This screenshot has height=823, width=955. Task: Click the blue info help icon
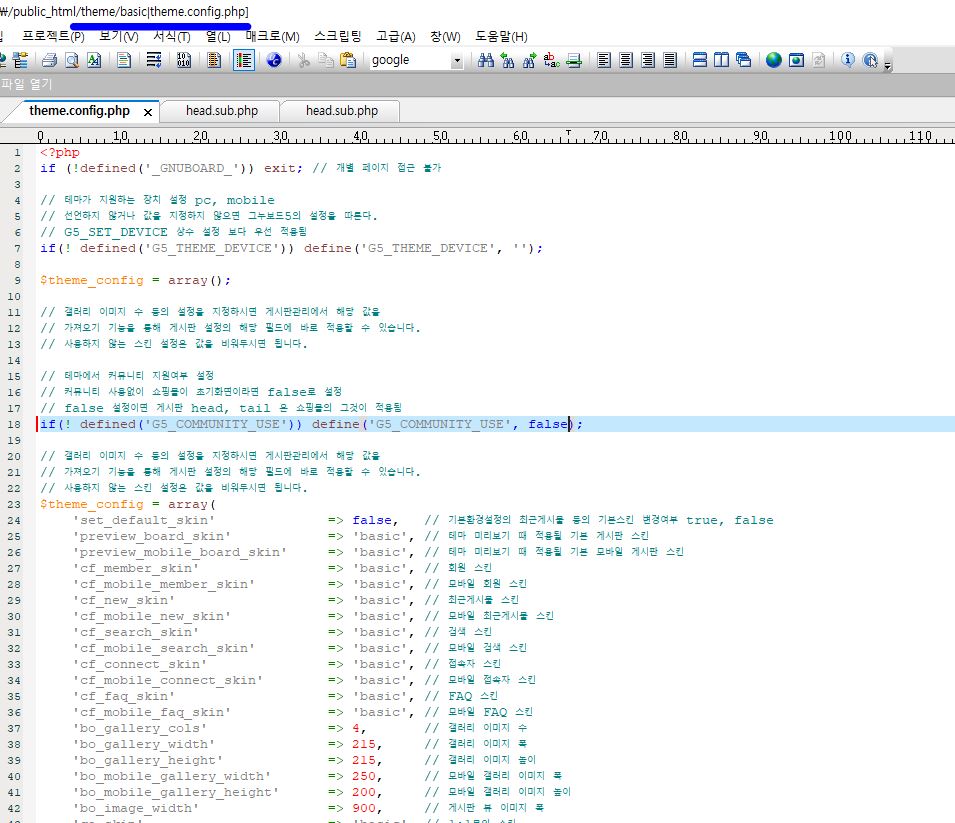pyautogui.click(x=848, y=60)
